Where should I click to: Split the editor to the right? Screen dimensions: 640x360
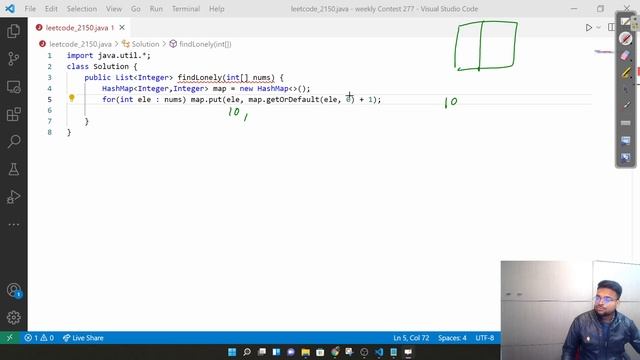point(611,27)
